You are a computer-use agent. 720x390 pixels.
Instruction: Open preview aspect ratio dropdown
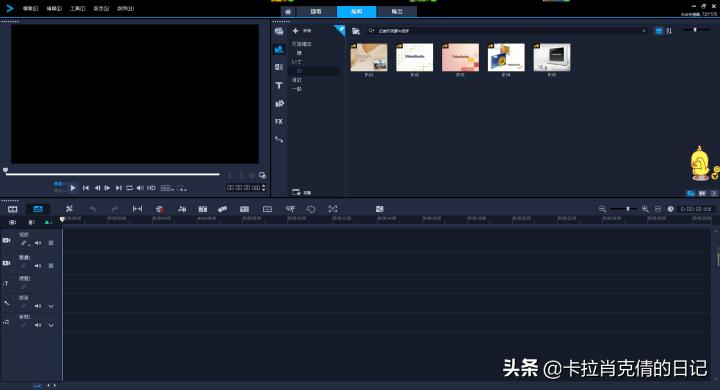click(167, 188)
